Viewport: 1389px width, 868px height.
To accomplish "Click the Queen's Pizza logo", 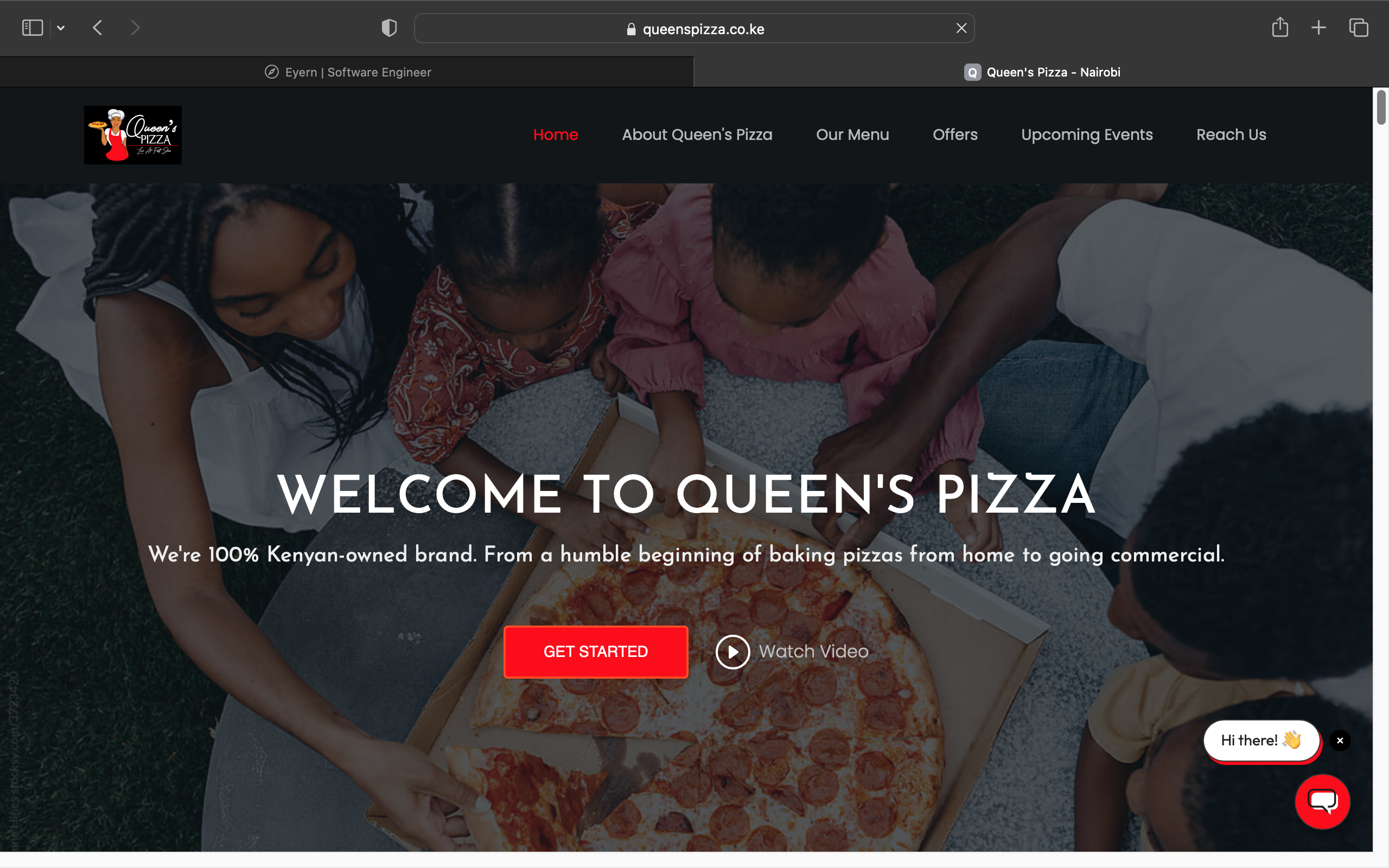I will (x=132, y=135).
